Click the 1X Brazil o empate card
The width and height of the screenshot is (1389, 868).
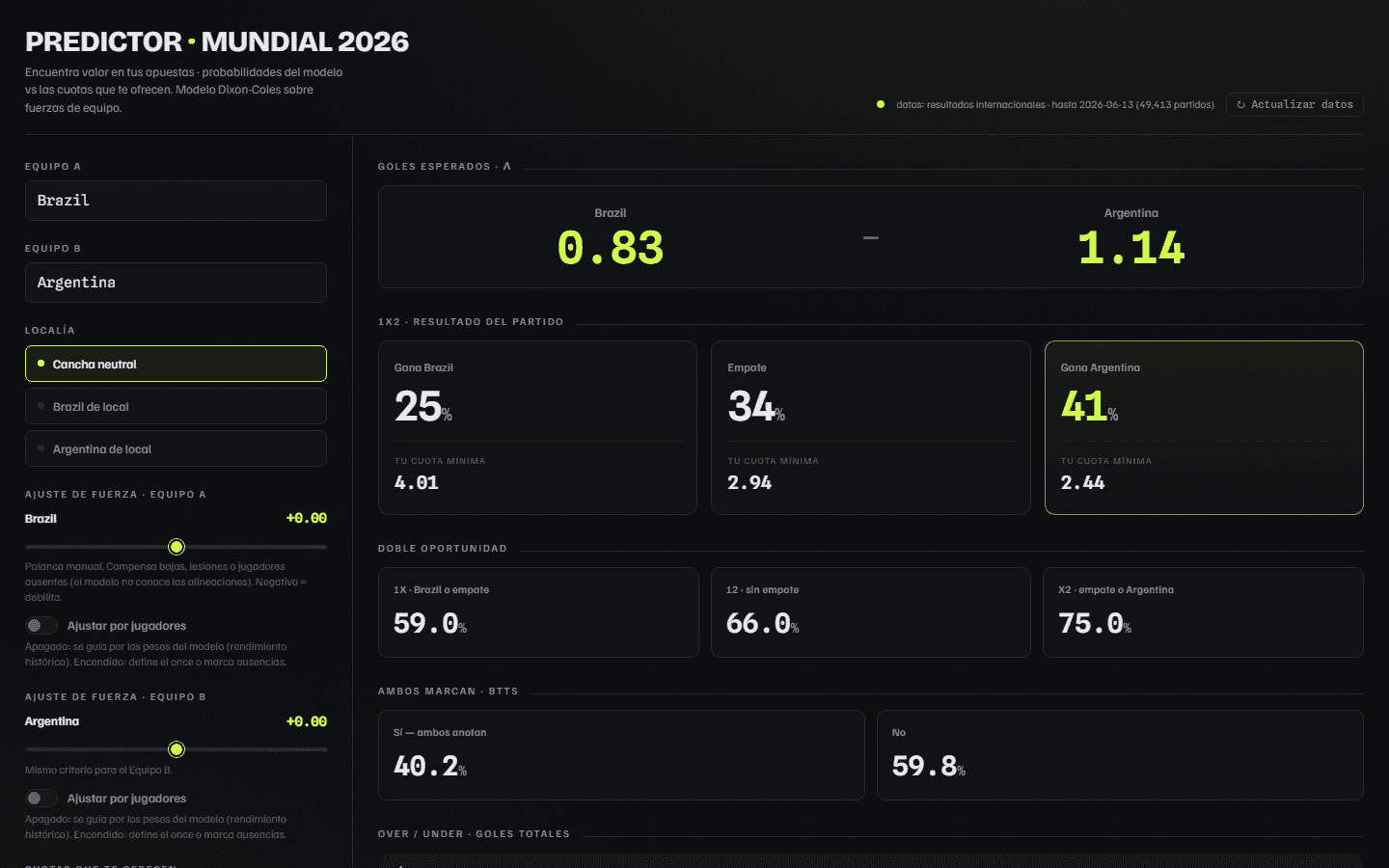[x=538, y=612]
